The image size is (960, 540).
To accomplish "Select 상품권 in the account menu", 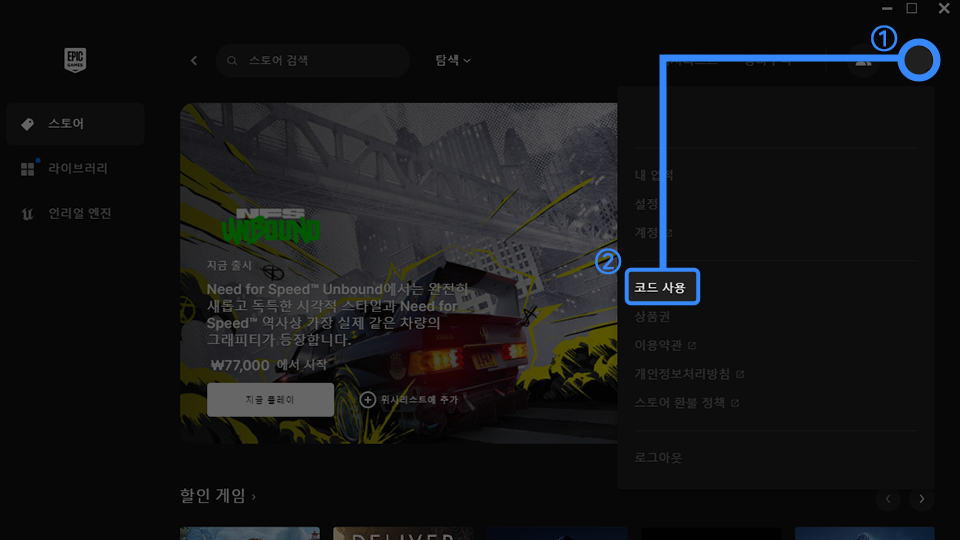I will [652, 317].
